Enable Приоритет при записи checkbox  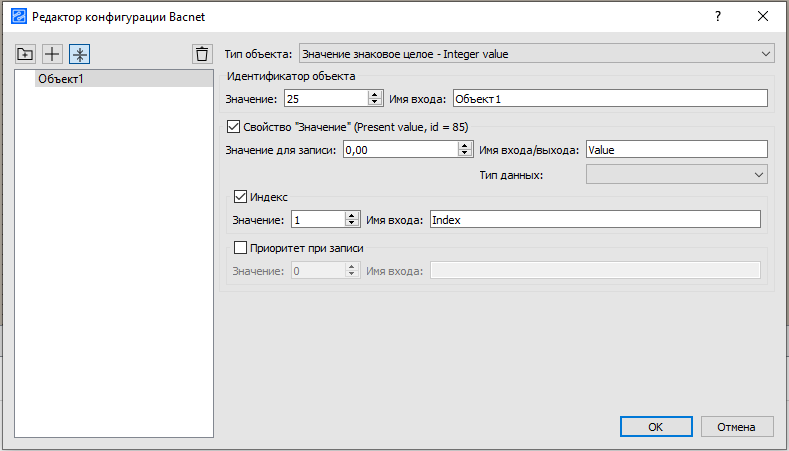(x=240, y=247)
